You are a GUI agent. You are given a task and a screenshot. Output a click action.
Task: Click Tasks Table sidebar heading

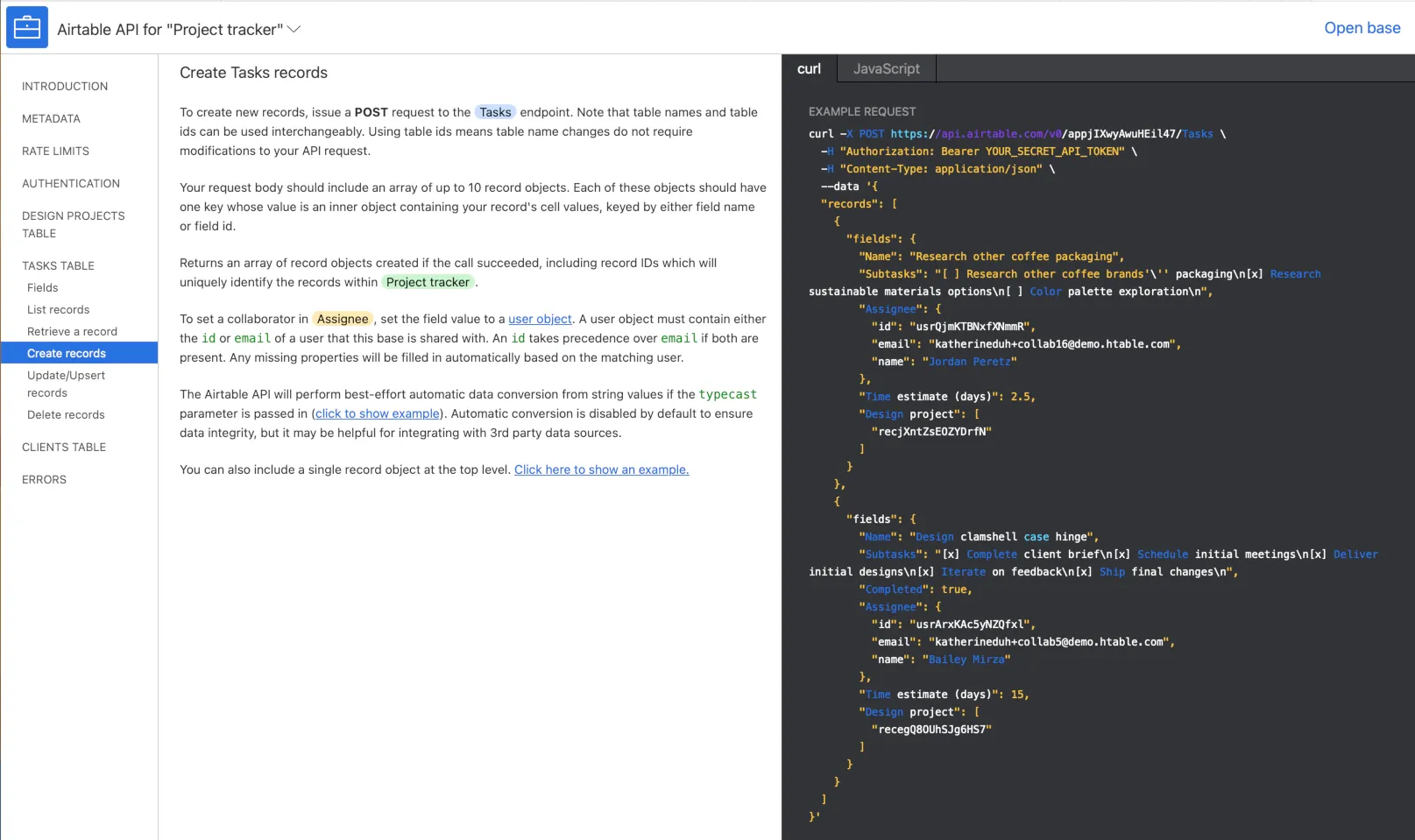(58, 265)
